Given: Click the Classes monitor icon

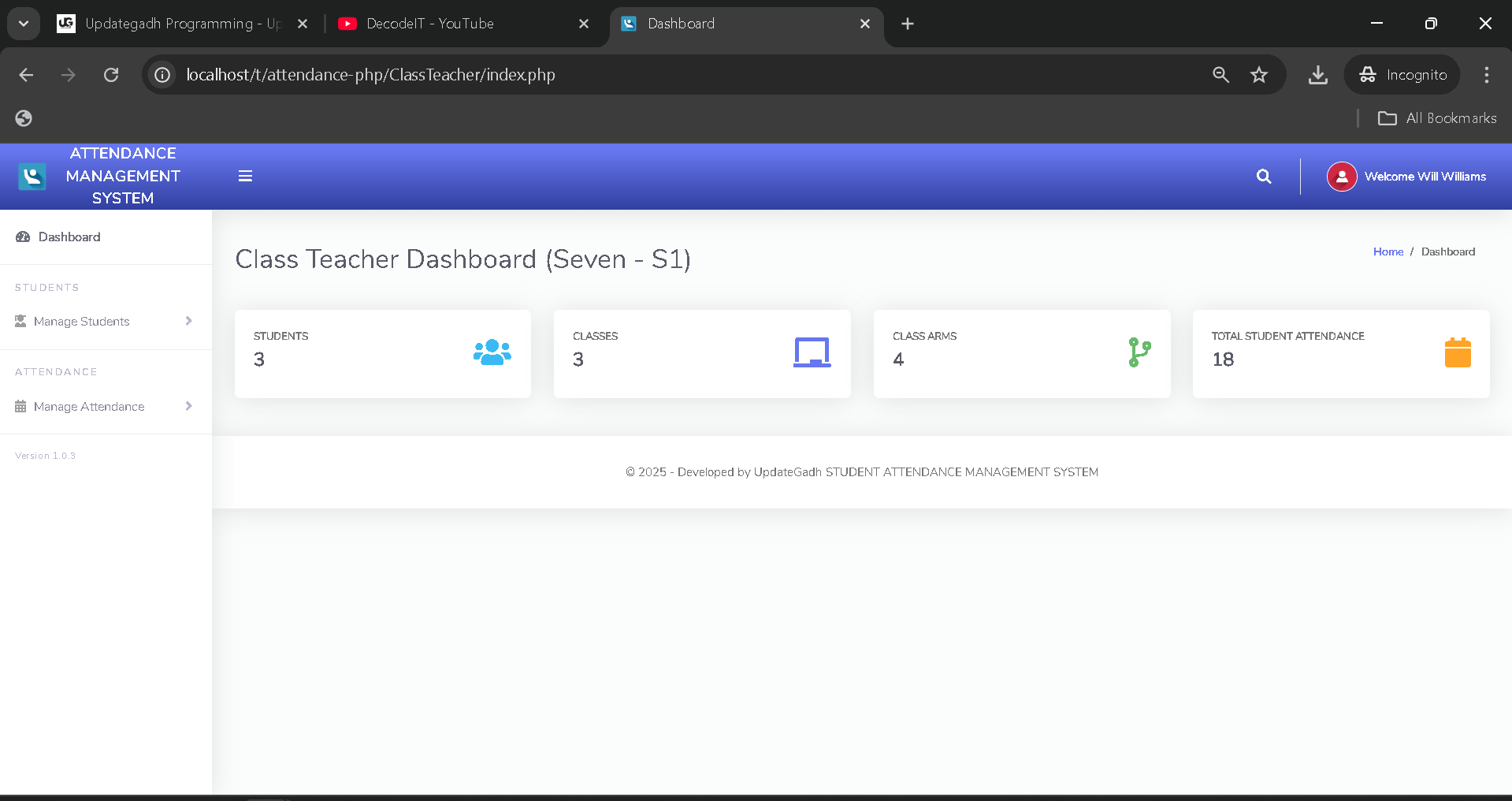Looking at the screenshot, I should tap(812, 352).
